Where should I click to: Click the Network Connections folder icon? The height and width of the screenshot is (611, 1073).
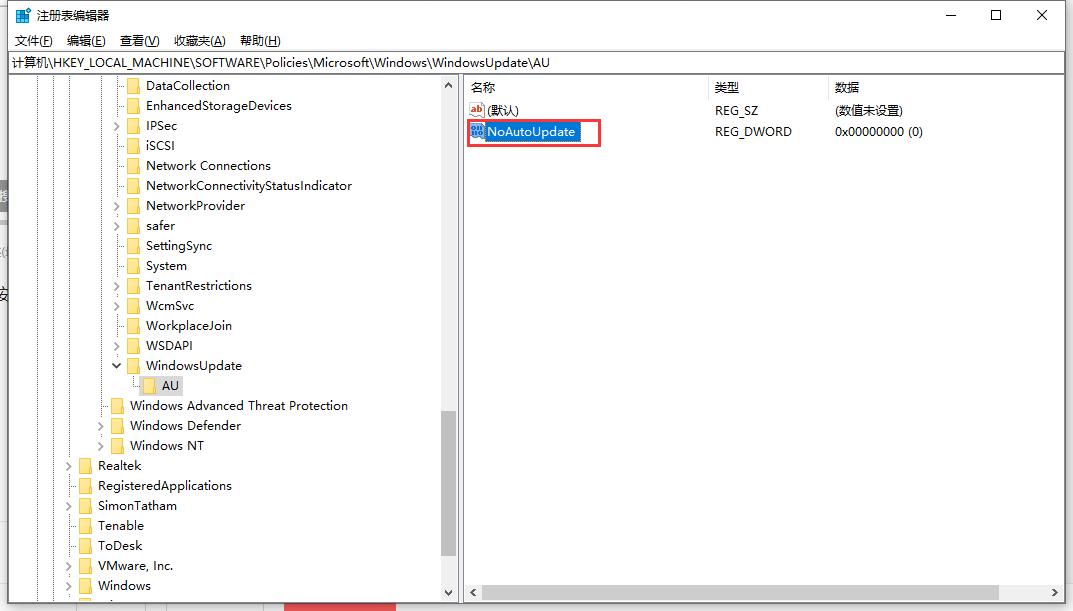(x=133, y=166)
